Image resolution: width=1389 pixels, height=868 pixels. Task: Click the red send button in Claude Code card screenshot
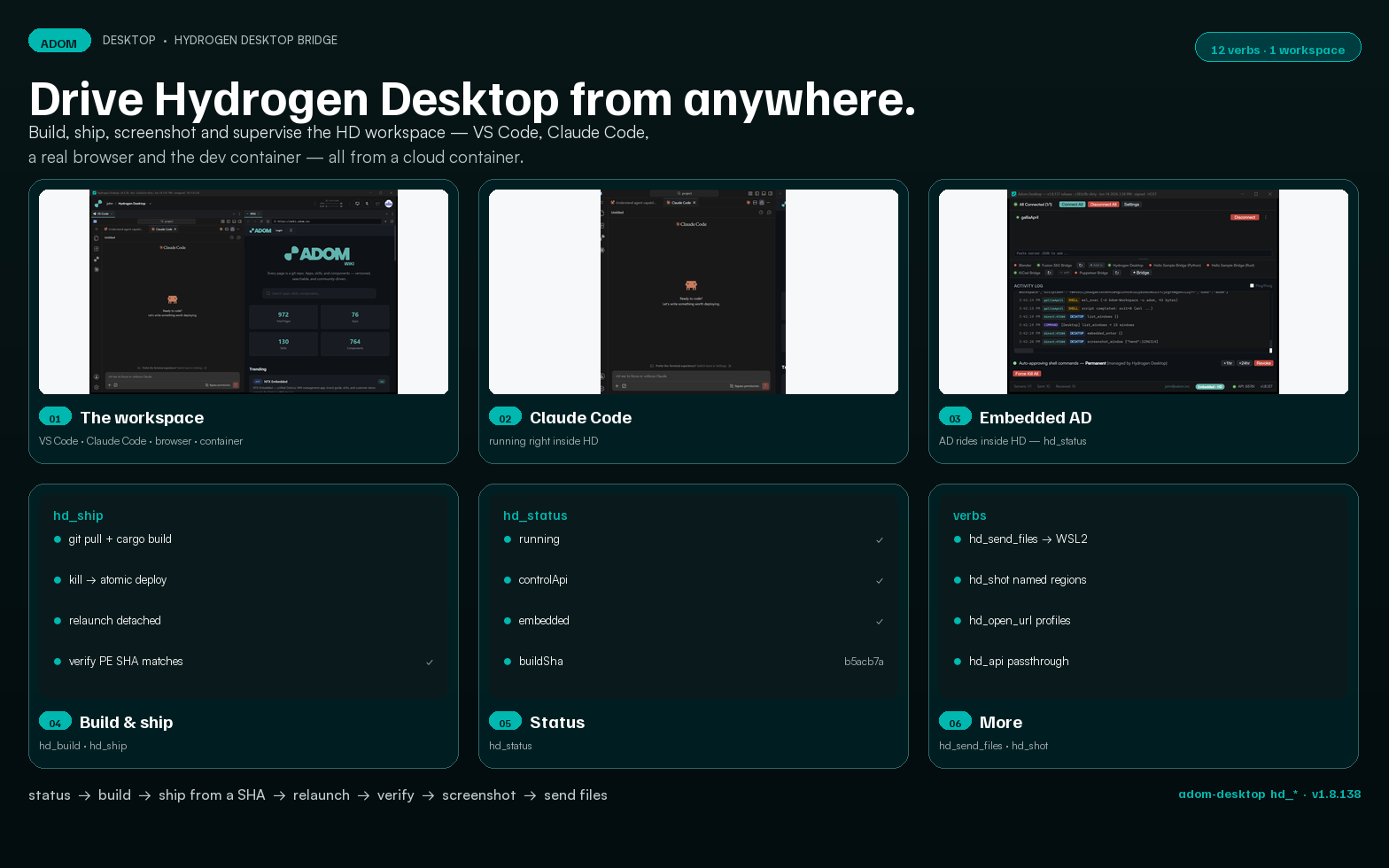(x=764, y=386)
